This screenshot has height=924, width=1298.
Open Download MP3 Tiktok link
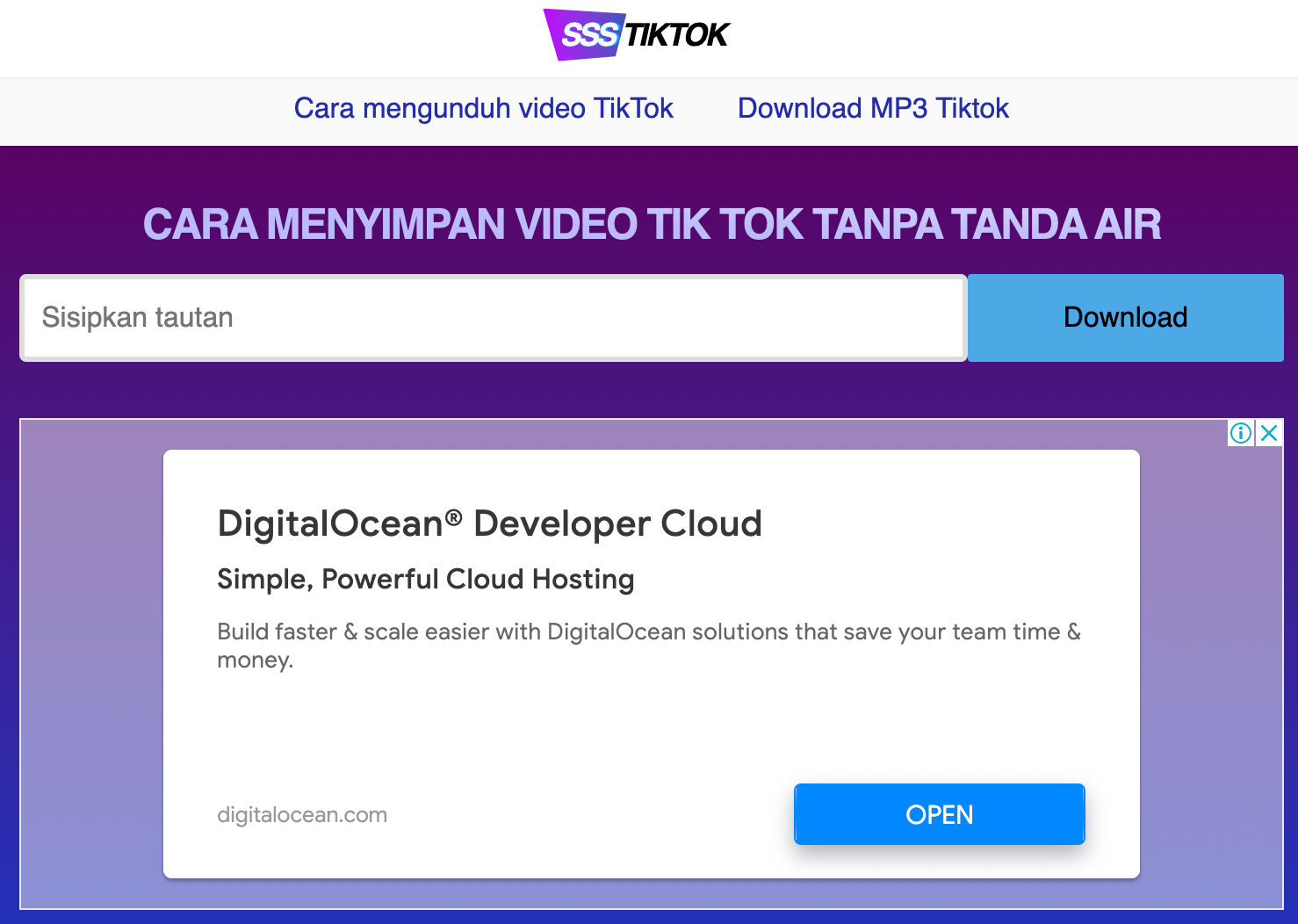click(873, 108)
